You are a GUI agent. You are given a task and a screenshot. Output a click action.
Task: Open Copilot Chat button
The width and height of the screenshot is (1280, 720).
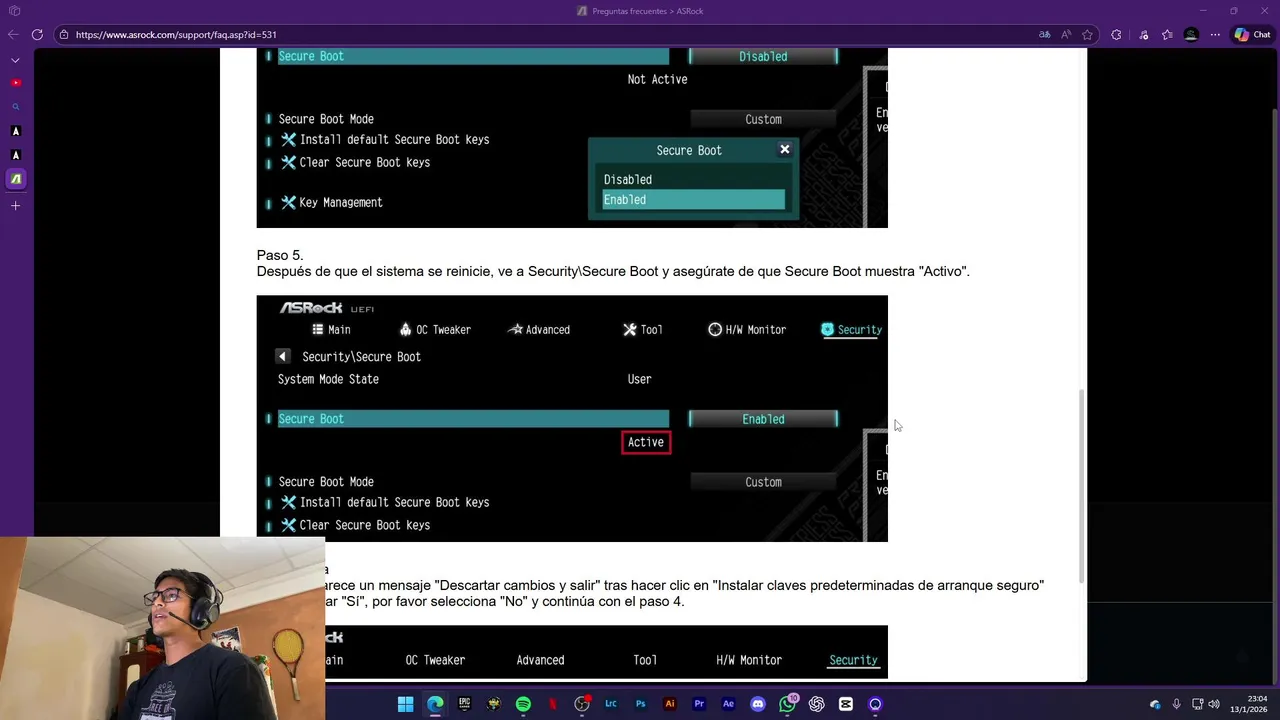pos(1252,34)
